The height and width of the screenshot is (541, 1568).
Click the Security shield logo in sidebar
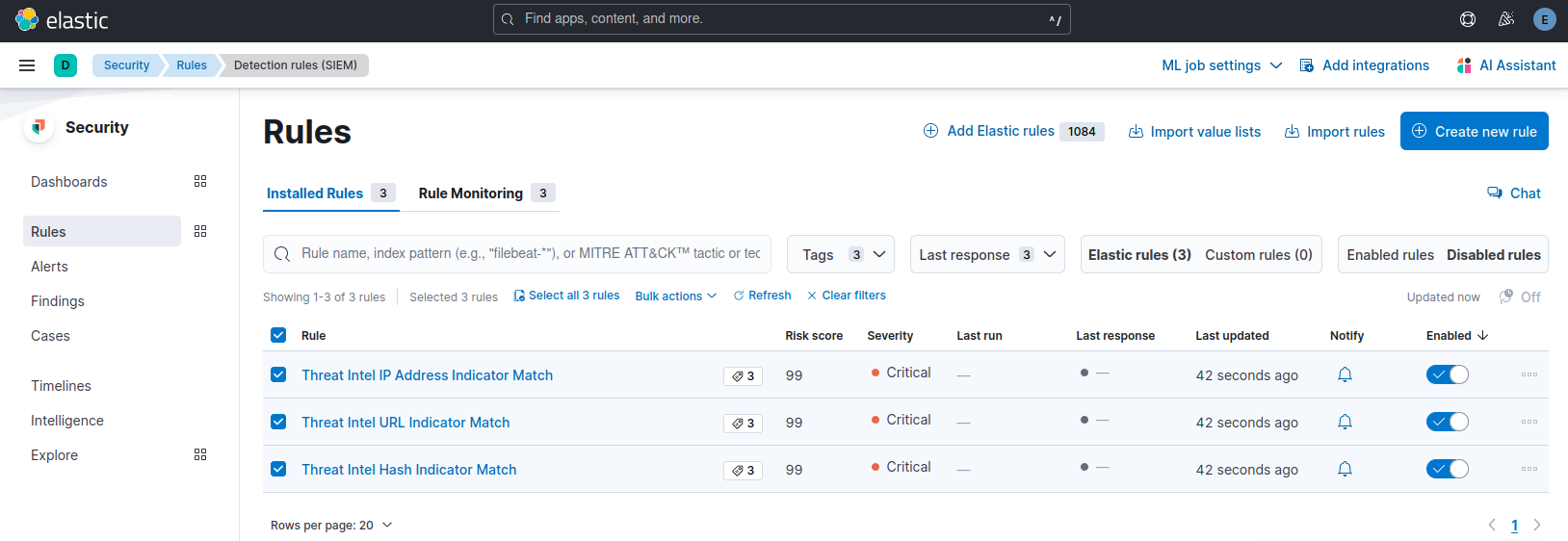pos(39,127)
